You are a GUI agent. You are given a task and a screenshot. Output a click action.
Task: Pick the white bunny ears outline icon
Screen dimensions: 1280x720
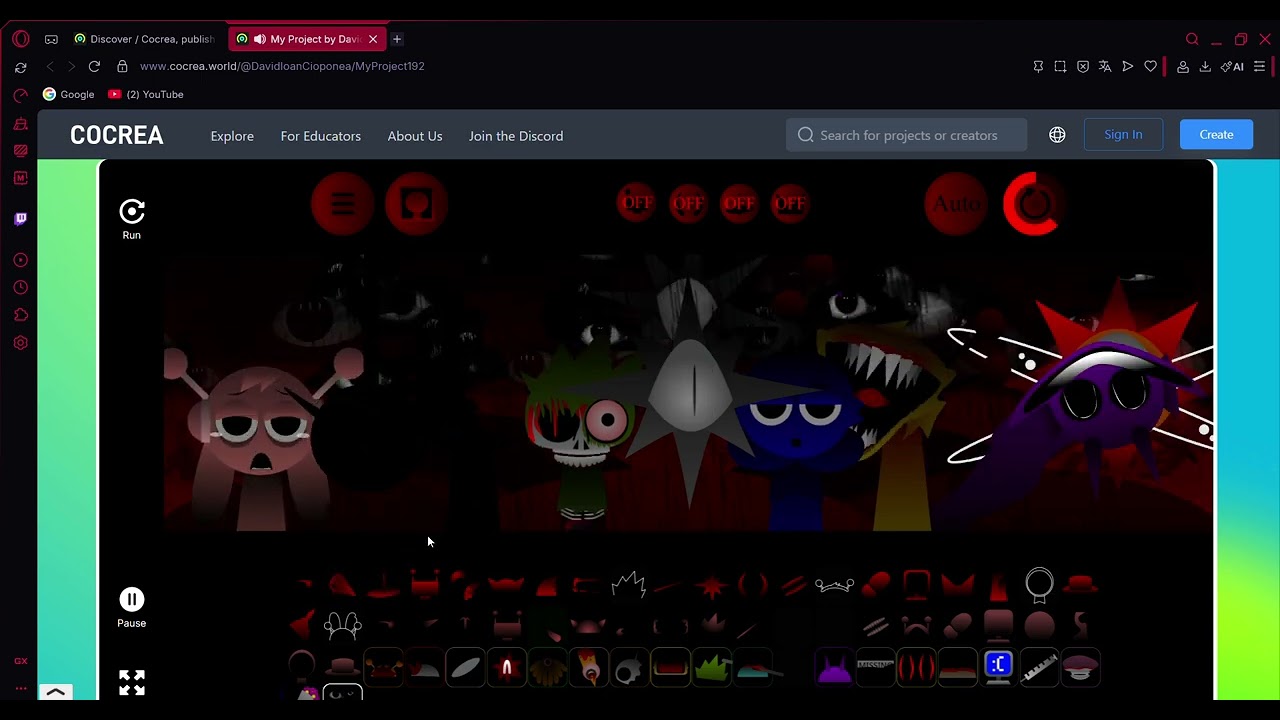click(342, 625)
